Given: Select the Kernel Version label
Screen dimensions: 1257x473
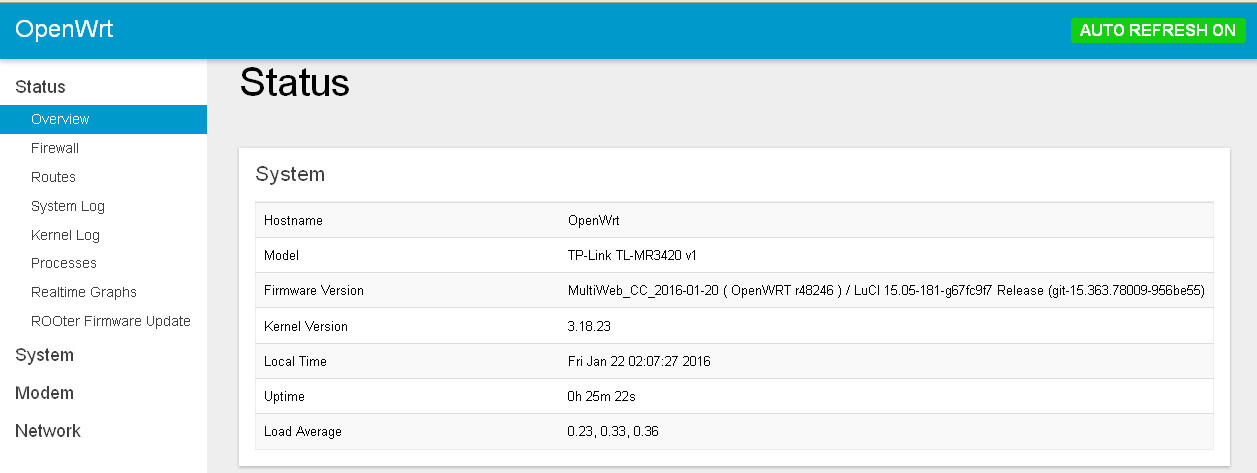Looking at the screenshot, I should click(306, 326).
